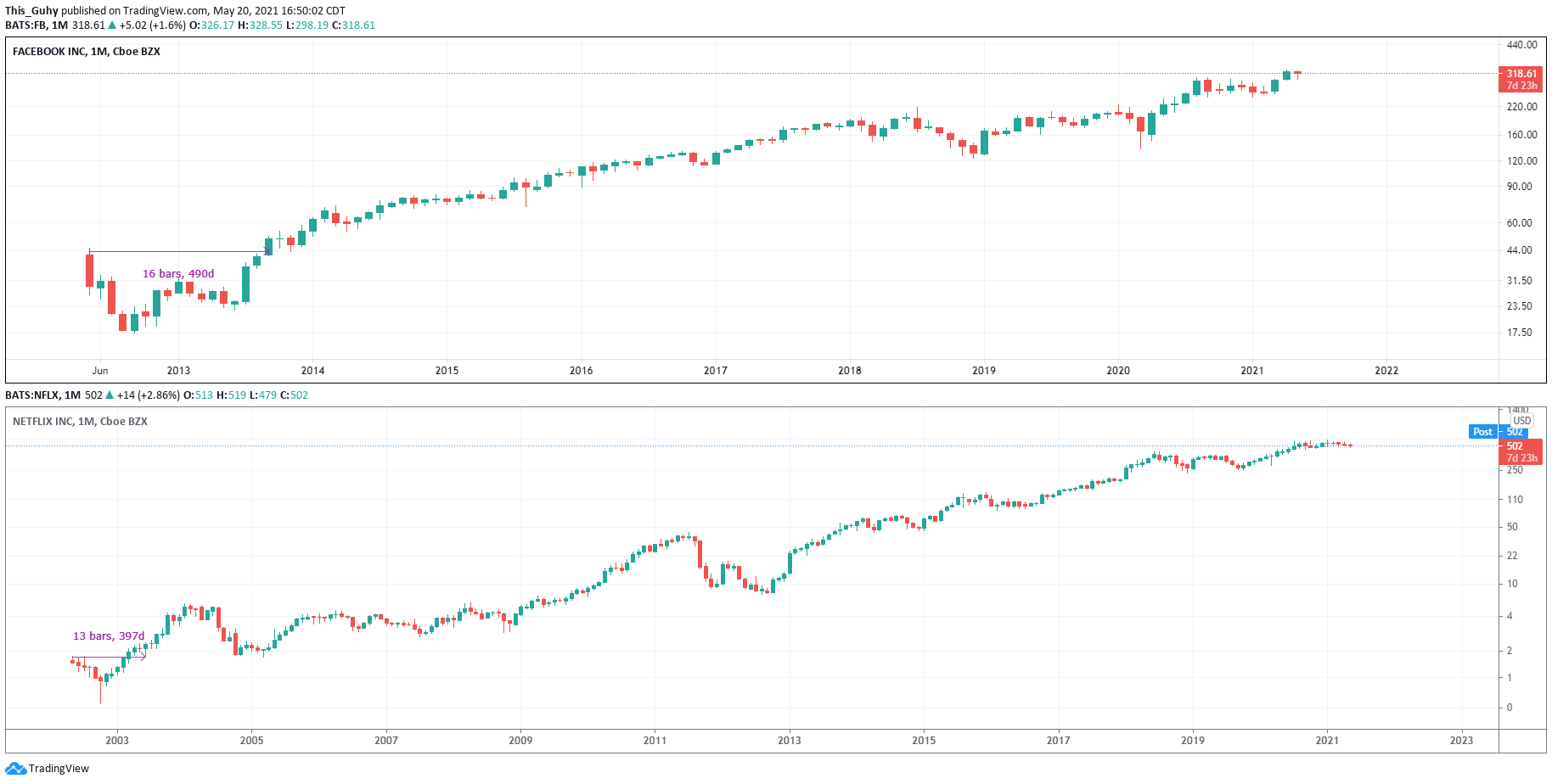Screen dimensions: 1552x784
Task: Select the FACEBOOK INC, 1M, Cboe BZX title
Action: [x=87, y=52]
